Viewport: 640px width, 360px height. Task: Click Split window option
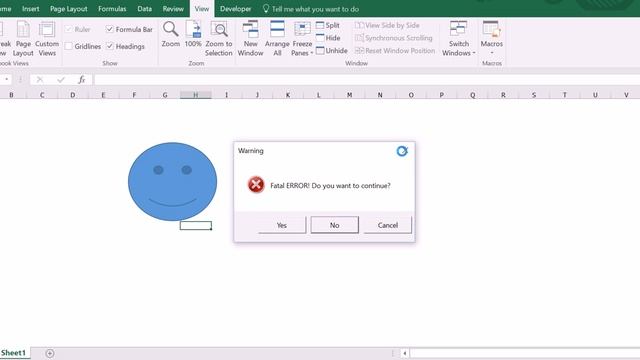328,25
